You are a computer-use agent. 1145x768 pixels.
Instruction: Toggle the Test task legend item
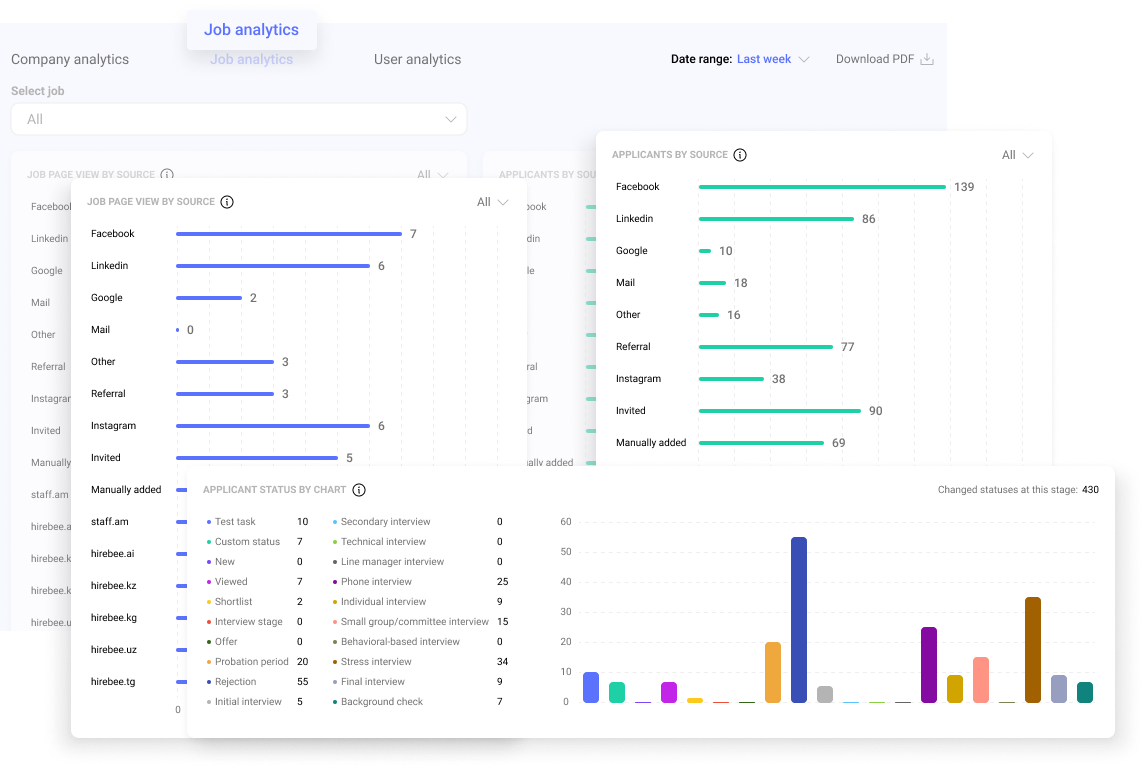click(x=235, y=522)
